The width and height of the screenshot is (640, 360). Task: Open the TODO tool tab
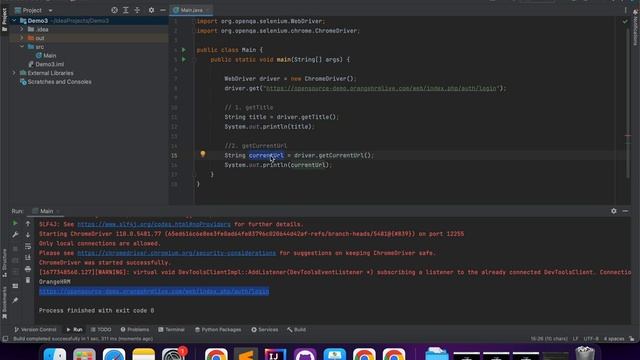tap(101, 329)
